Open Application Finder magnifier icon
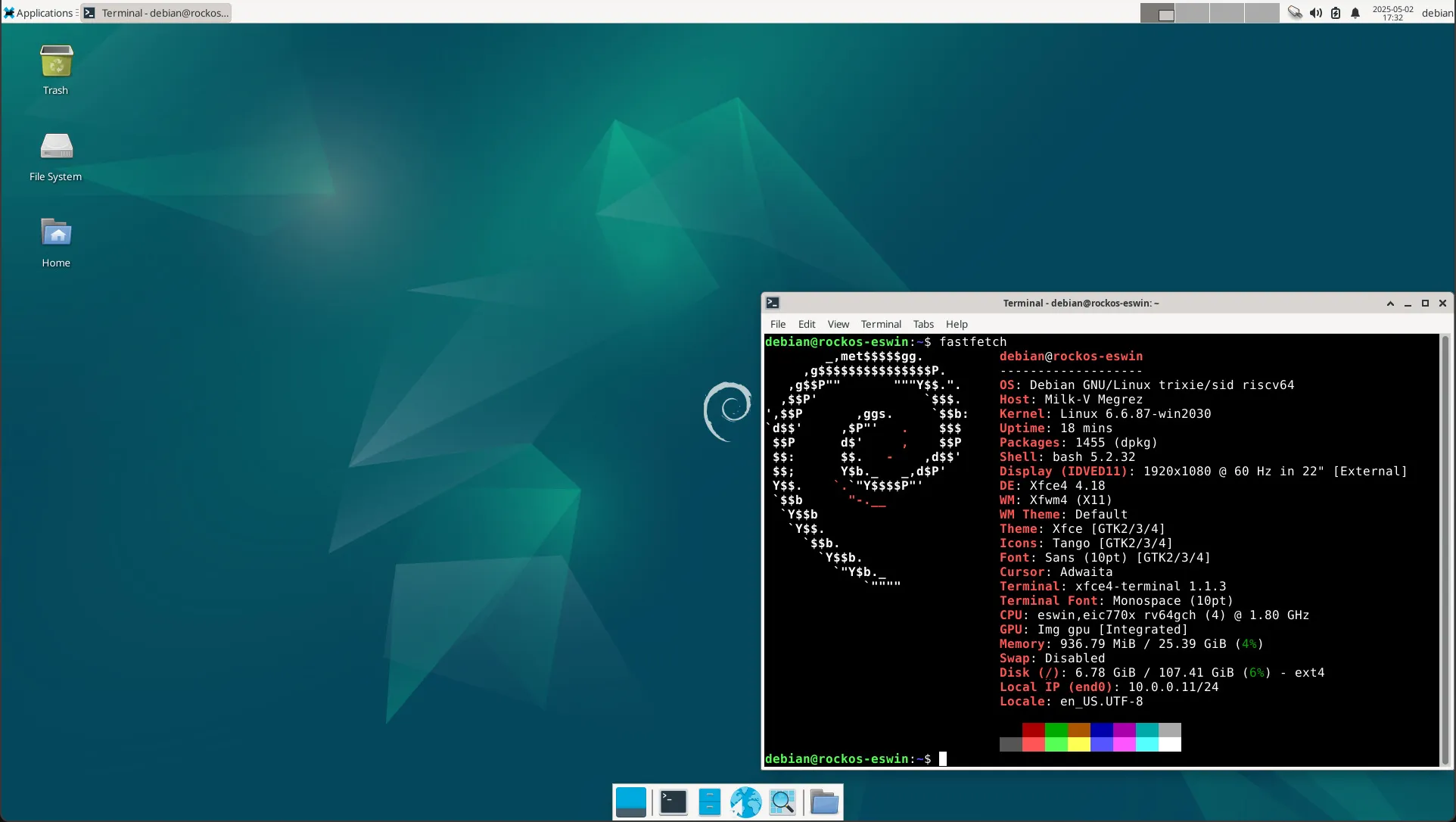Image resolution: width=1456 pixels, height=822 pixels. coord(782,802)
